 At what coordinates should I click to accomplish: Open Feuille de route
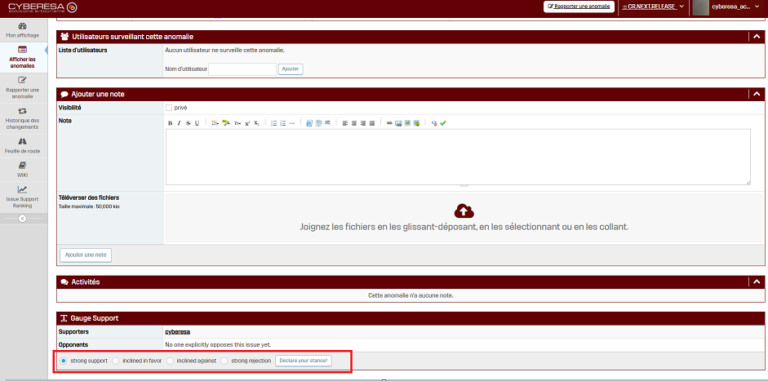(x=23, y=146)
